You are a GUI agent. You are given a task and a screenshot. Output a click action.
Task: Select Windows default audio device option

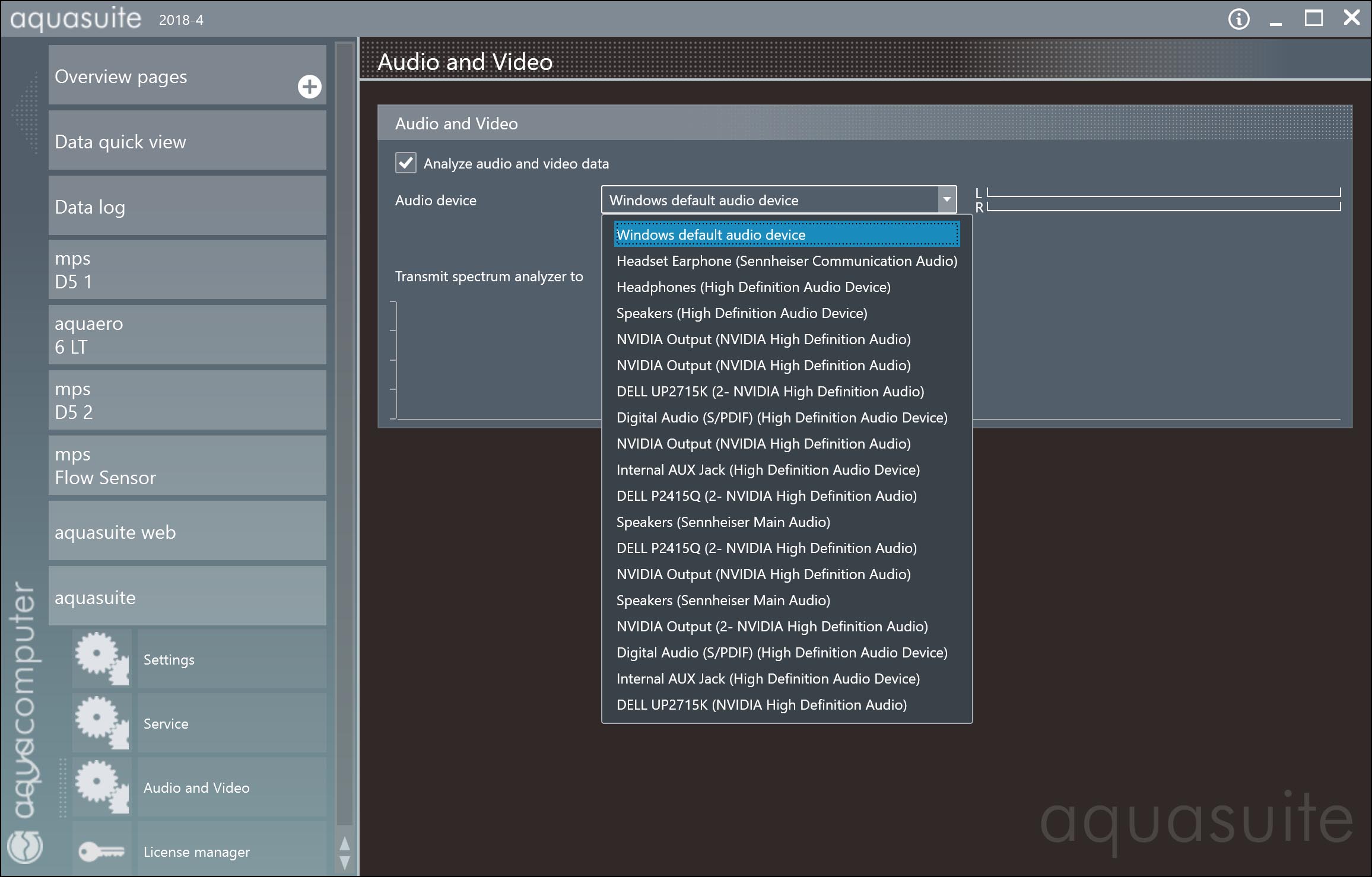[787, 234]
